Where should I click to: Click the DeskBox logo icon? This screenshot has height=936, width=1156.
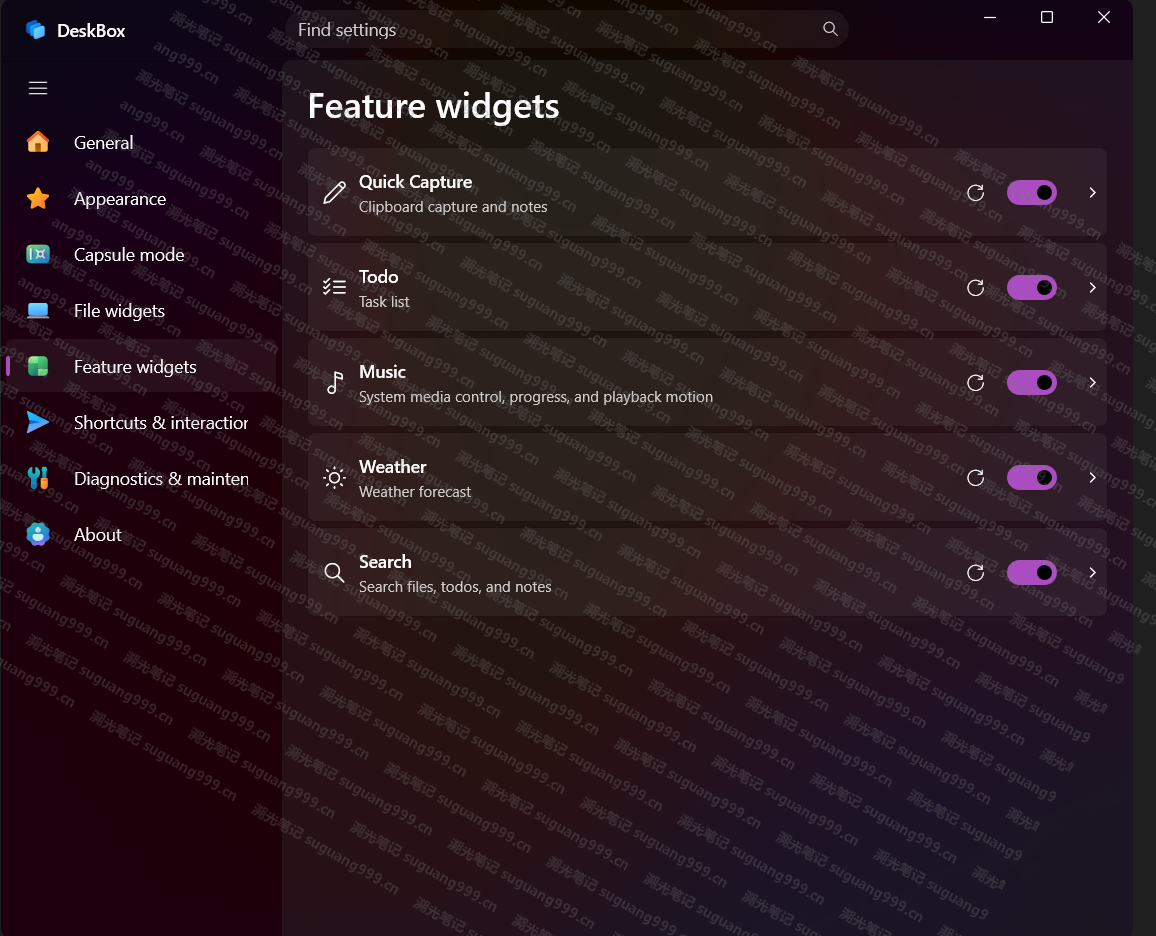[35, 29]
